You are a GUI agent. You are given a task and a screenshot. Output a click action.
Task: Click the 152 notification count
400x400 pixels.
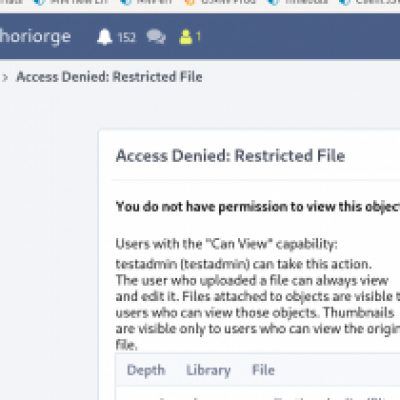pyautogui.click(x=127, y=37)
